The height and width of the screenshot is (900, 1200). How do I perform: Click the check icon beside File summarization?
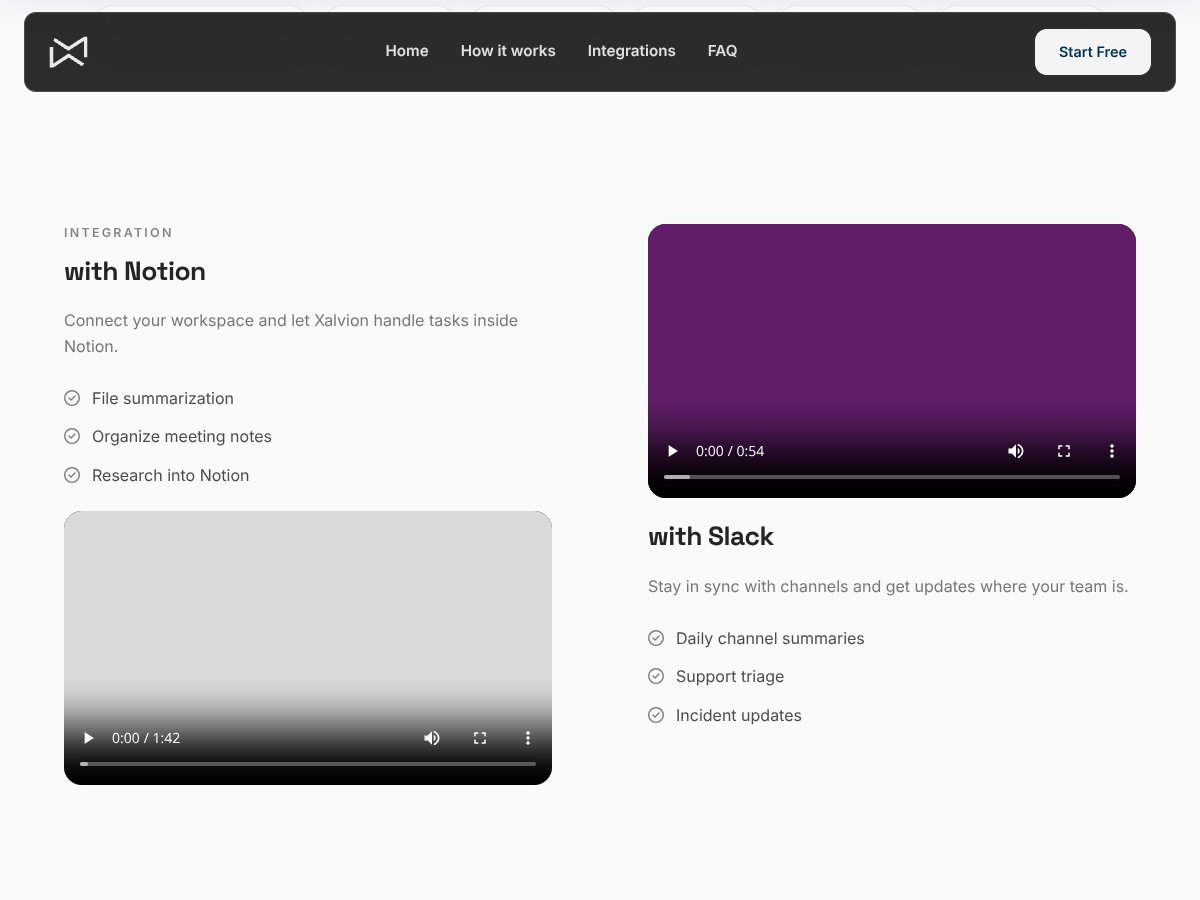tap(72, 398)
